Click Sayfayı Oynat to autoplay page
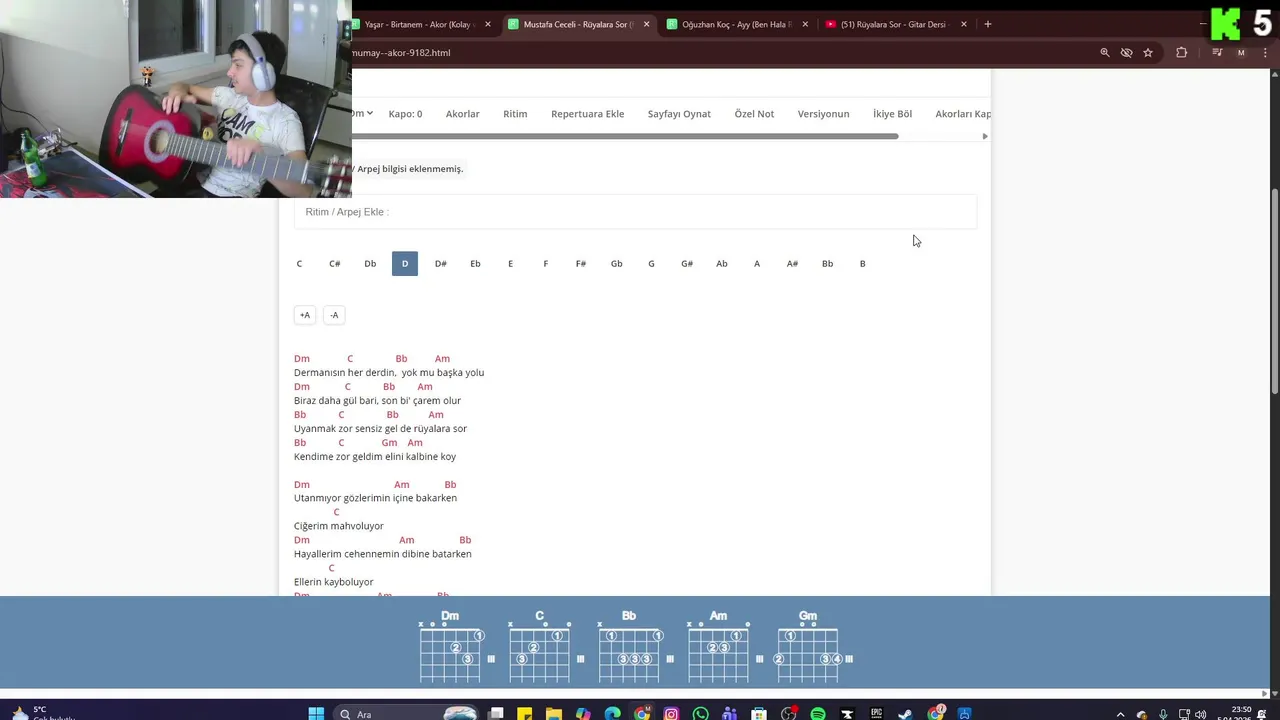 [x=679, y=114]
